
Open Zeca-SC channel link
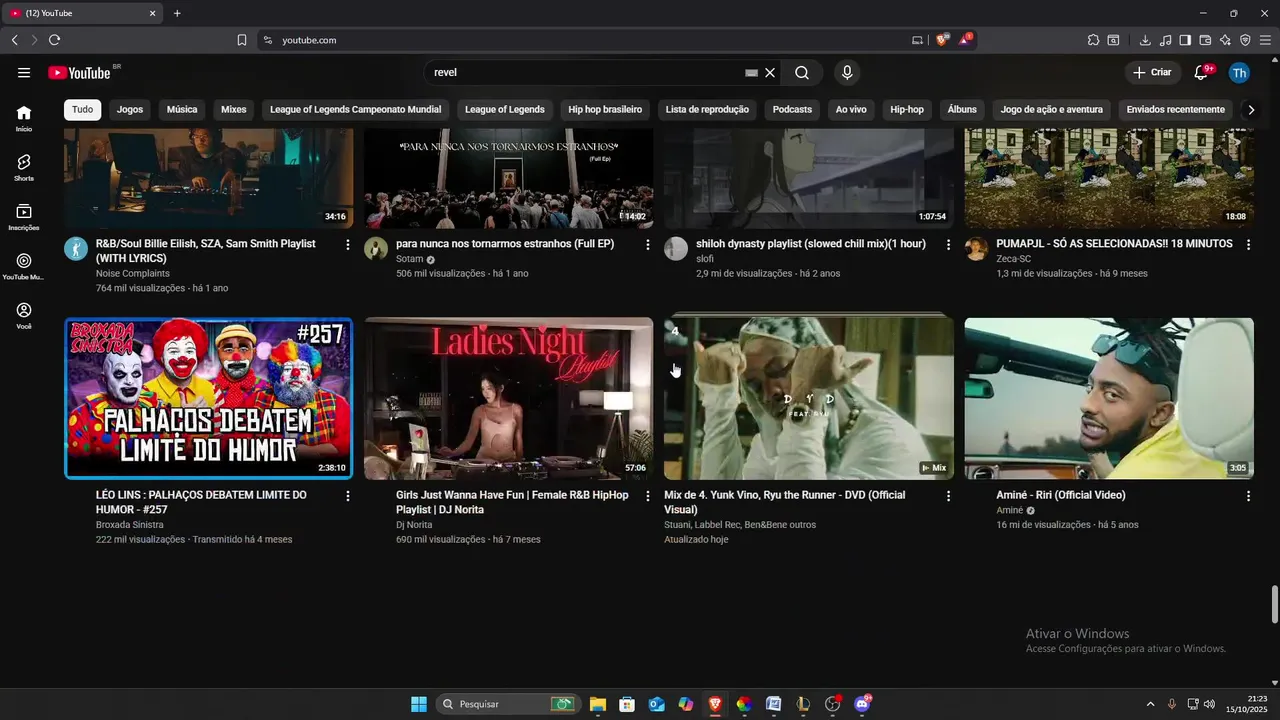tap(1013, 259)
